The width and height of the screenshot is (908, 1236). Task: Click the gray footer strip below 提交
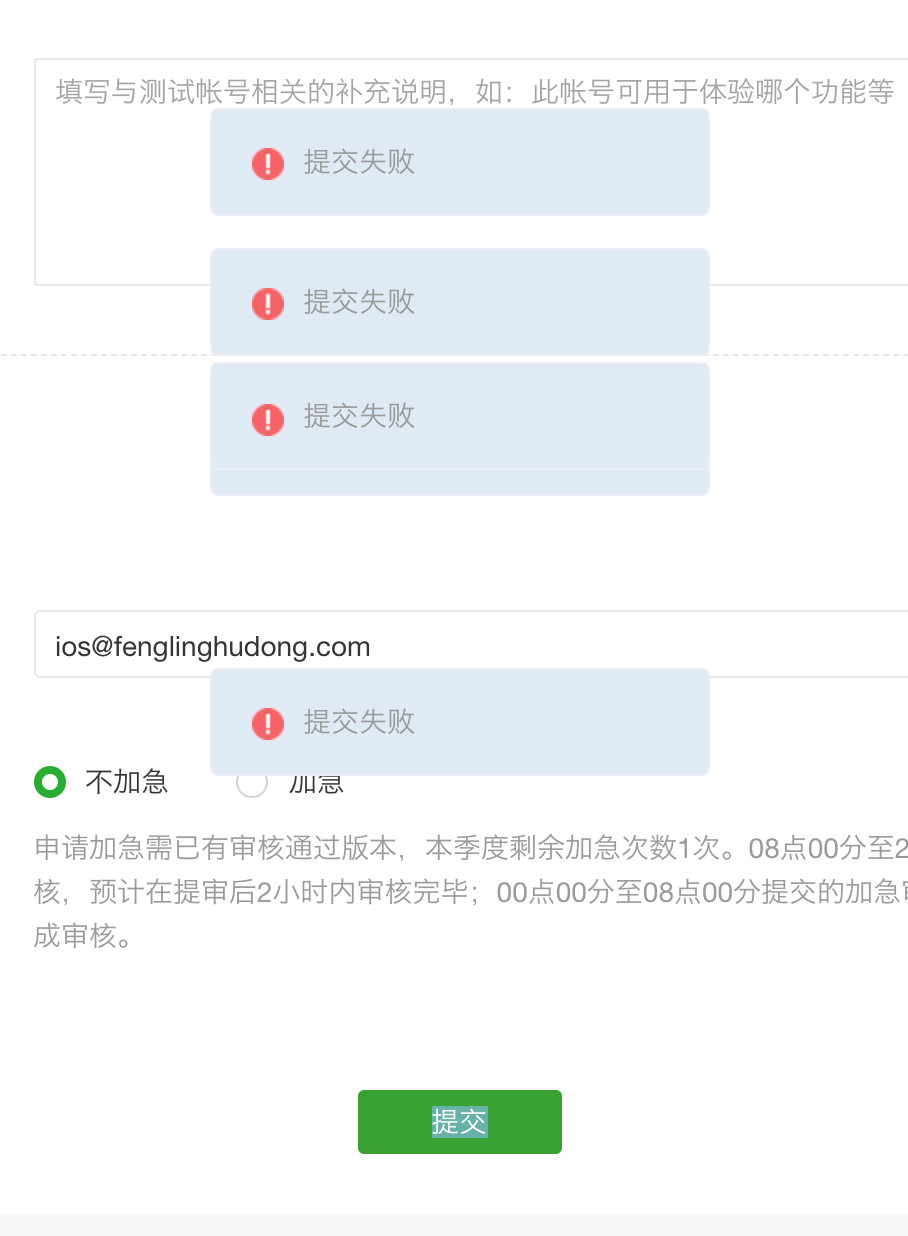click(x=454, y=1225)
